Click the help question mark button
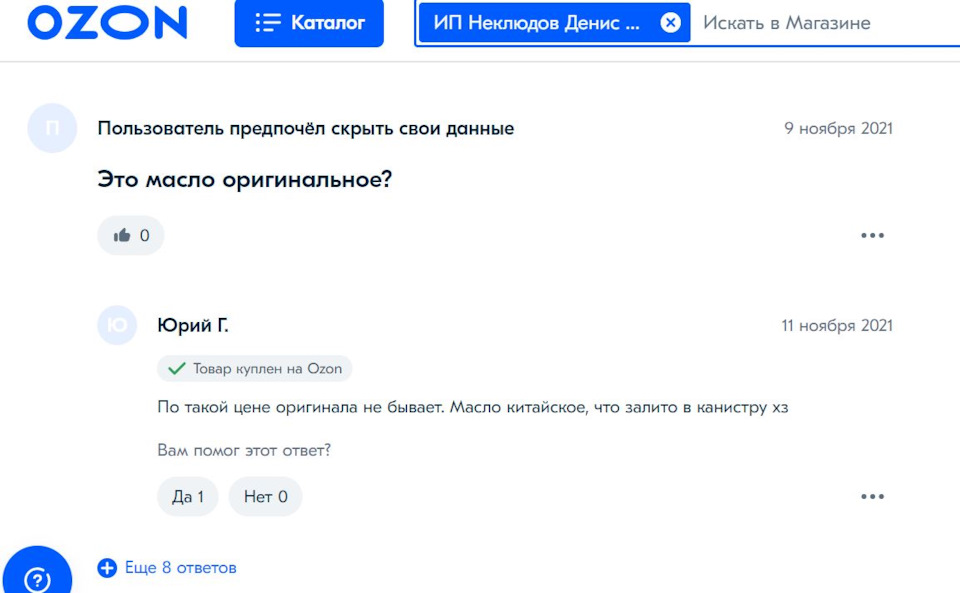This screenshot has width=960, height=593. (x=37, y=579)
